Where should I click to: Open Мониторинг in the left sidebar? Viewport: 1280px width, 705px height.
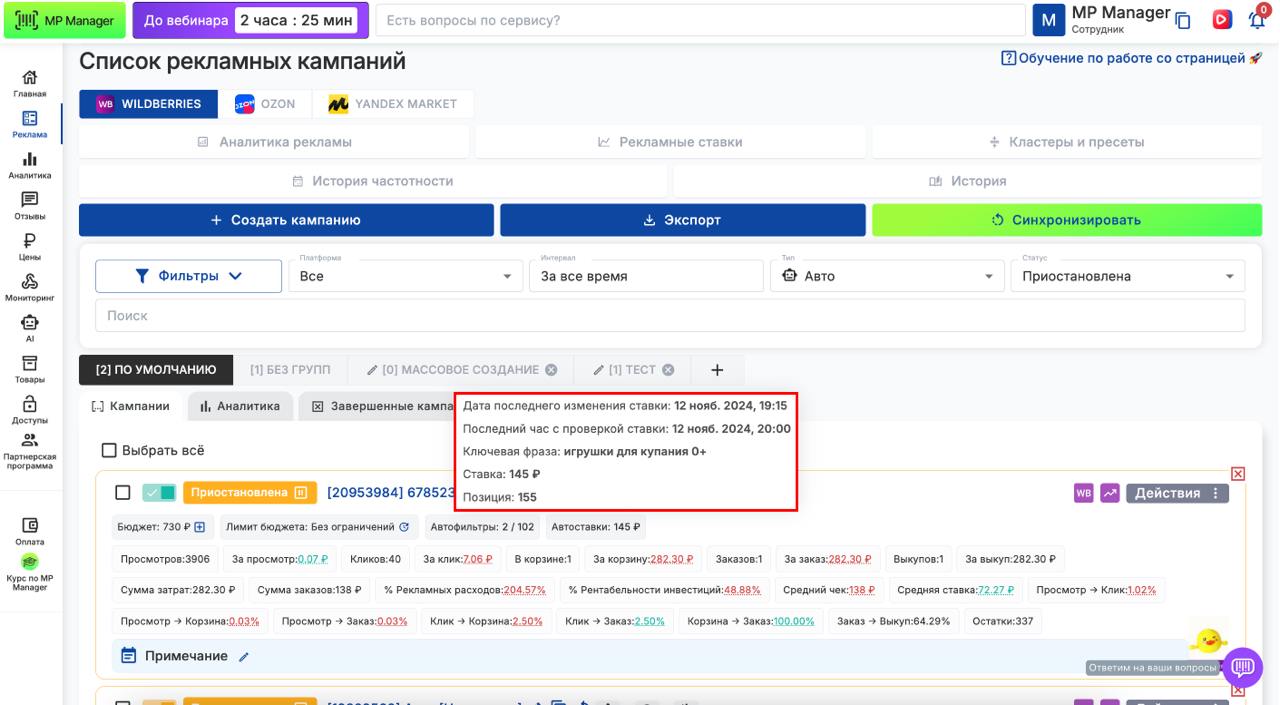[x=30, y=288]
